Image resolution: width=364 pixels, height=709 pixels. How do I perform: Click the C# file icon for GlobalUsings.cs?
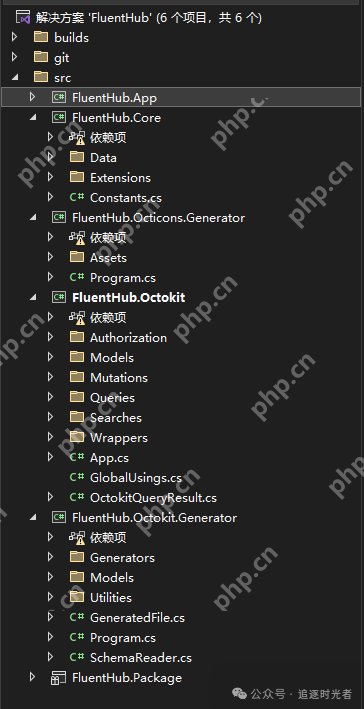tap(77, 477)
